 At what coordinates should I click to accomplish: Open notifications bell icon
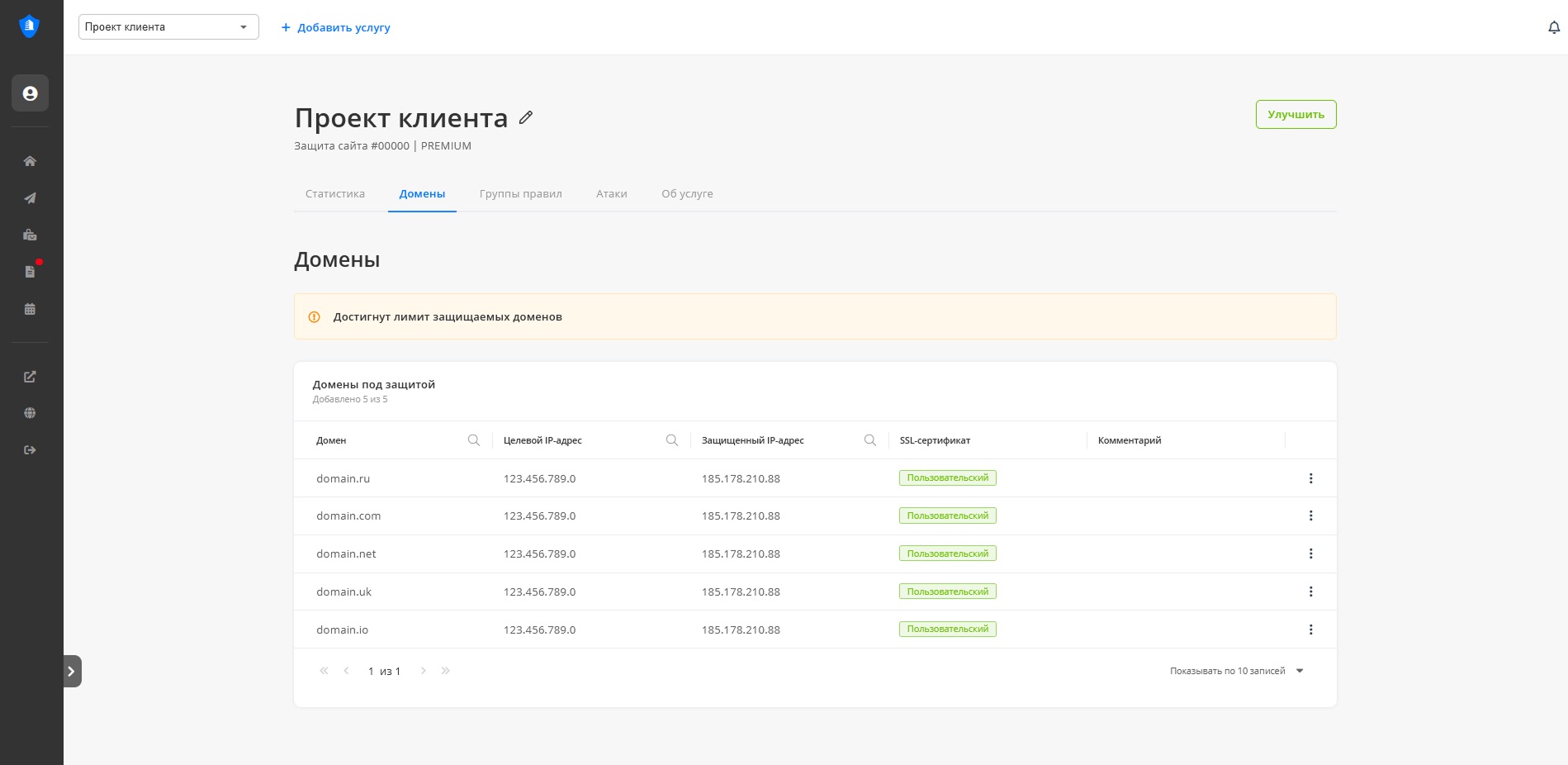[x=1553, y=28]
